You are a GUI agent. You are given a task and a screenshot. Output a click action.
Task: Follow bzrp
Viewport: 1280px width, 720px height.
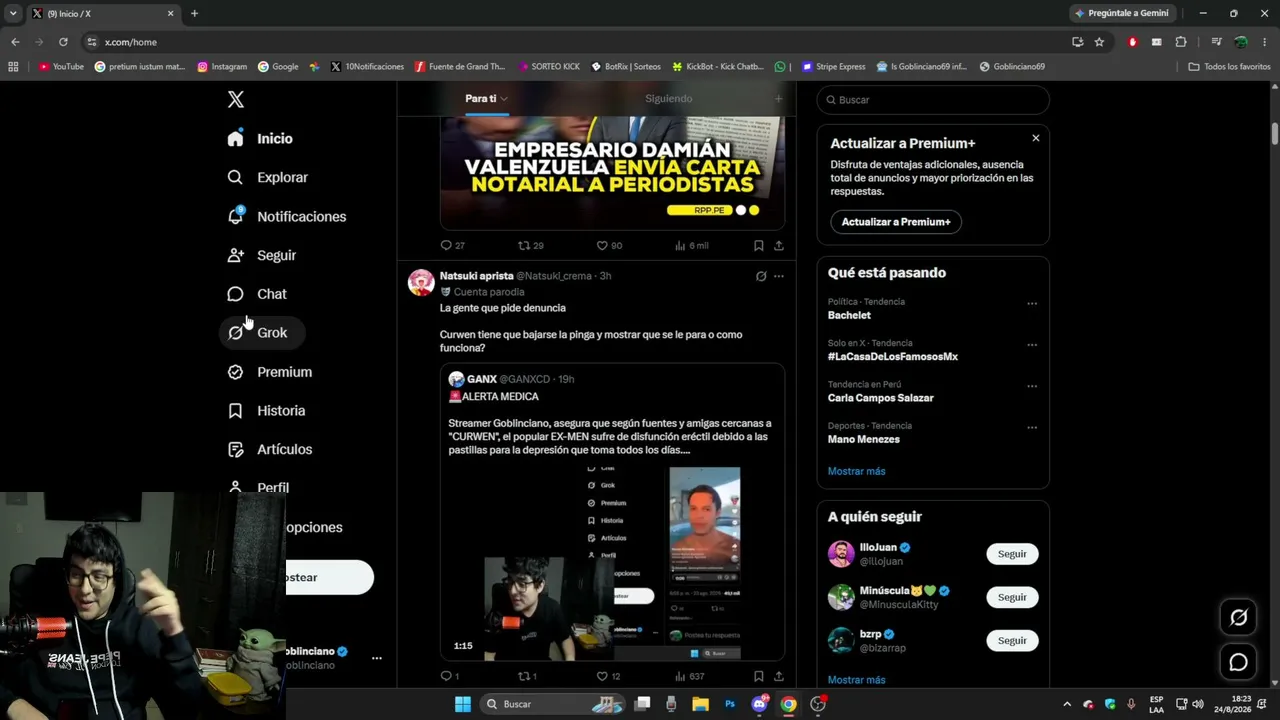[1012, 640]
